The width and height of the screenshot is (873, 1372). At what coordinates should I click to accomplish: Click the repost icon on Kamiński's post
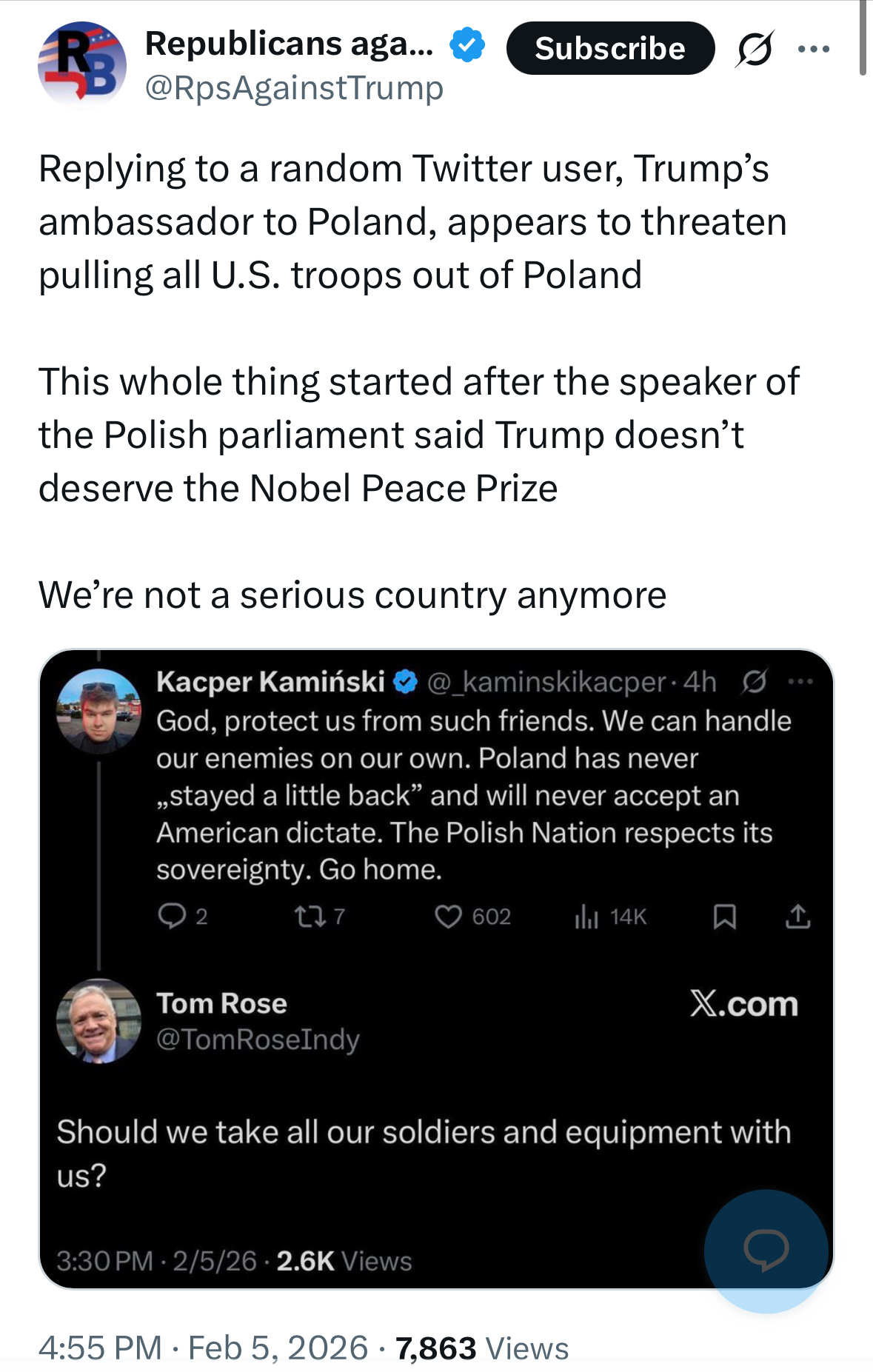coord(309,917)
